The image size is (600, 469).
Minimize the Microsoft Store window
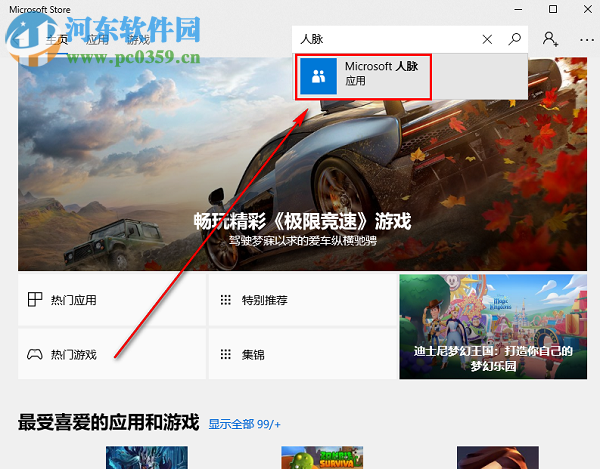coord(518,9)
